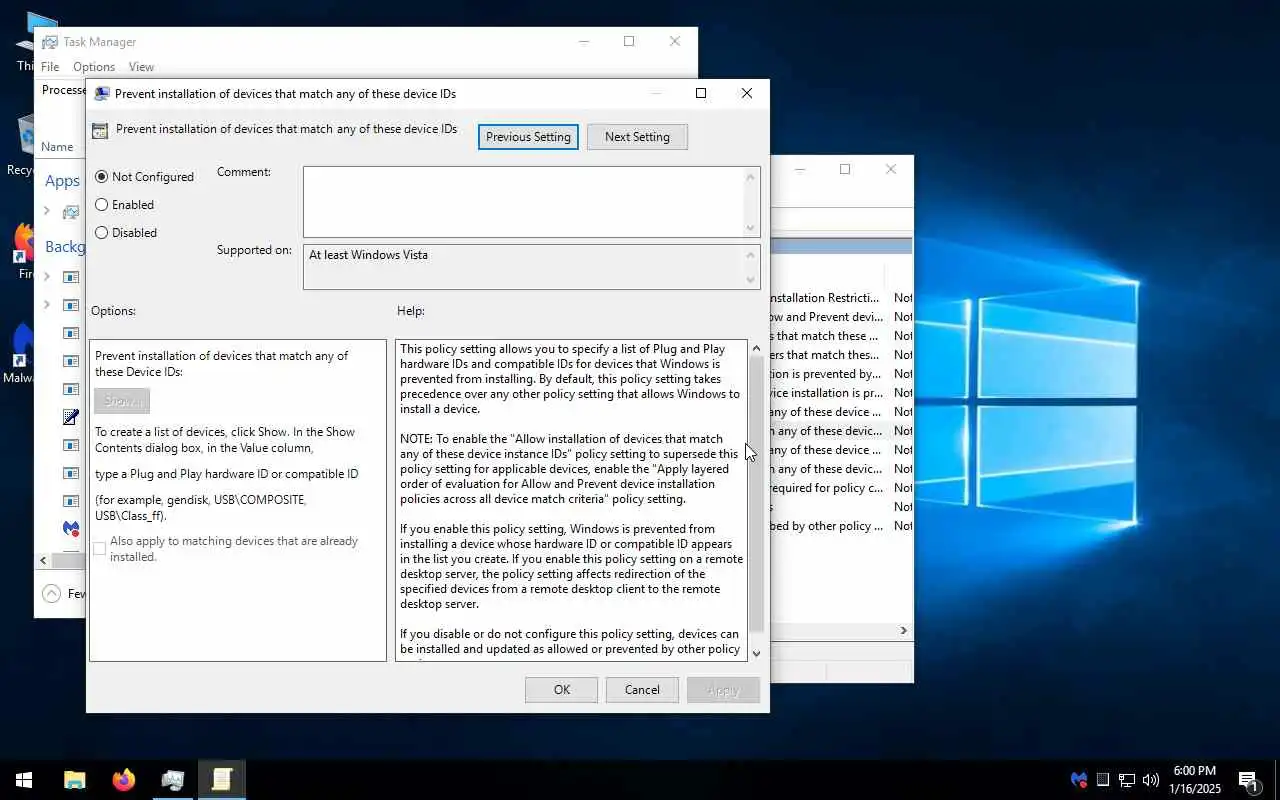Go to Next Setting
This screenshot has width=1280, height=800.
click(637, 137)
